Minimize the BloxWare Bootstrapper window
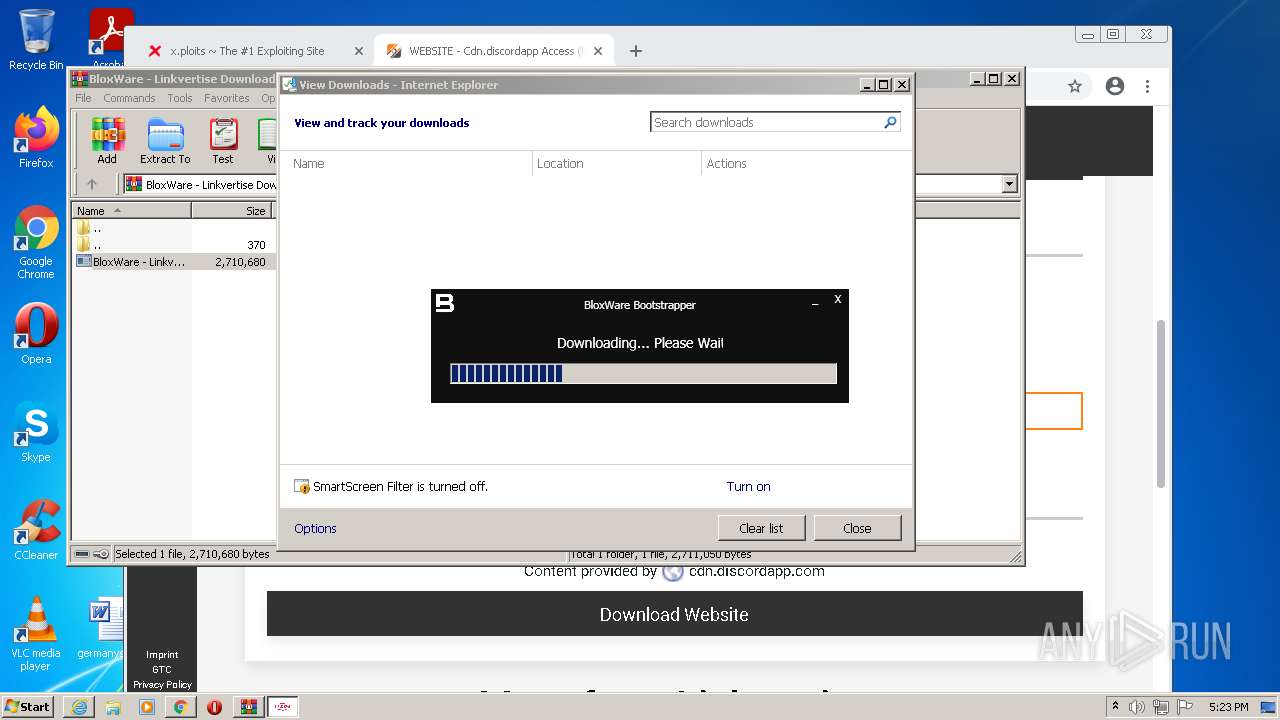The image size is (1280, 720). tap(815, 304)
